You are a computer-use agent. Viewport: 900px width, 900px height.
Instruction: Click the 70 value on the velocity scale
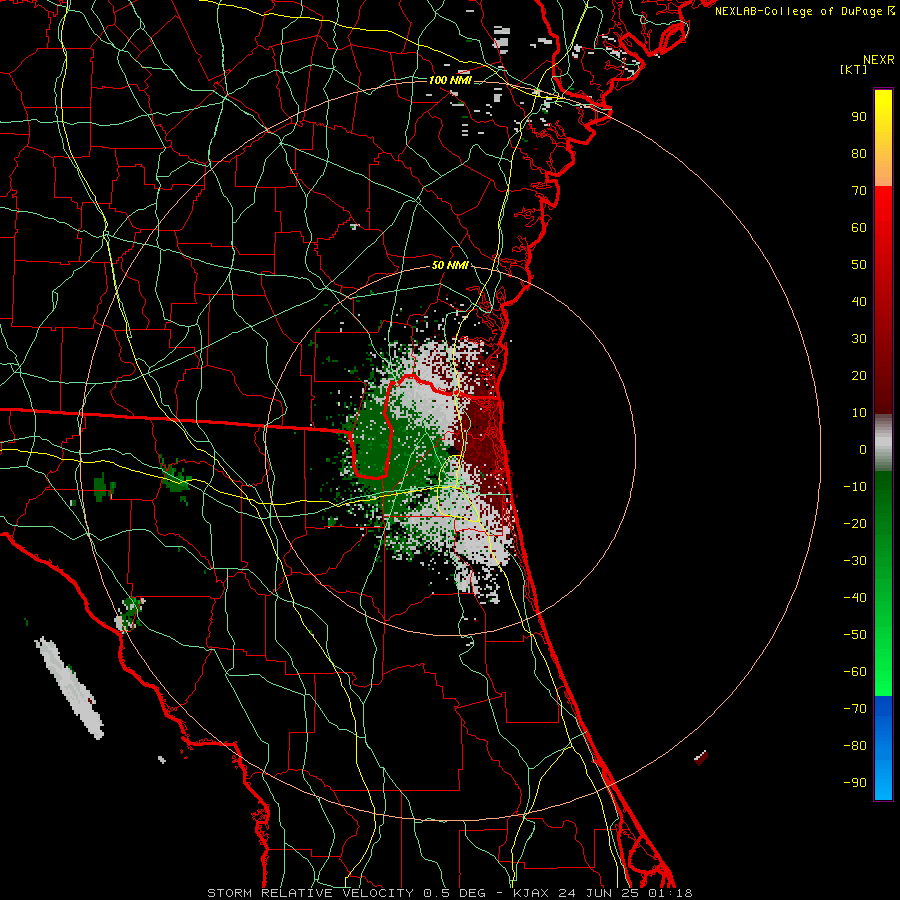(x=859, y=191)
